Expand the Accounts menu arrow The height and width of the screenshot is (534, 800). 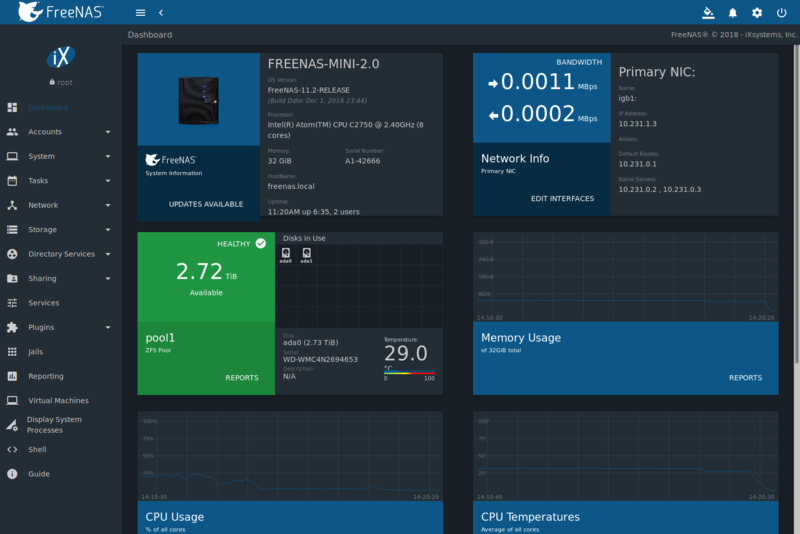click(107, 132)
